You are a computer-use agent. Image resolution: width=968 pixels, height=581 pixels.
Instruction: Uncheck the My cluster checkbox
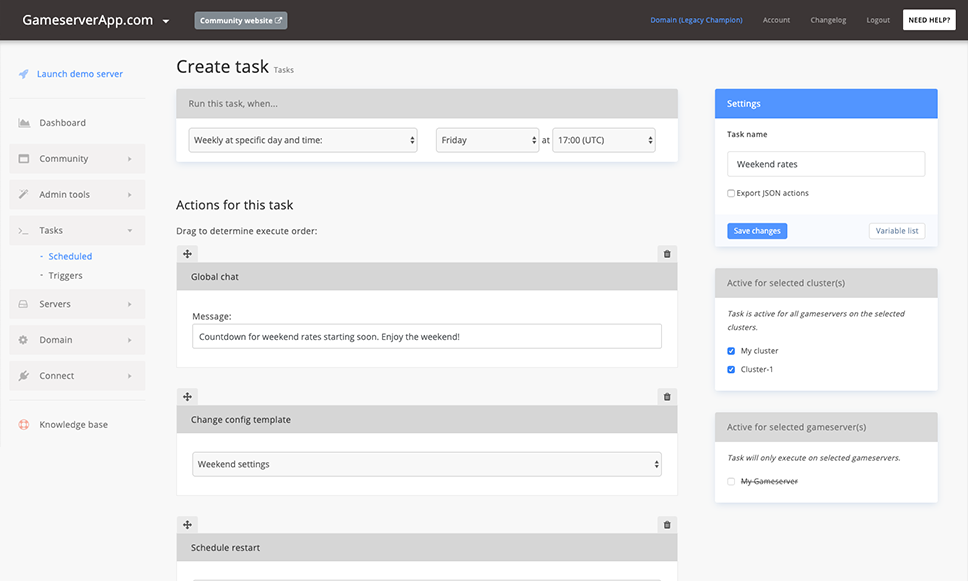(731, 351)
